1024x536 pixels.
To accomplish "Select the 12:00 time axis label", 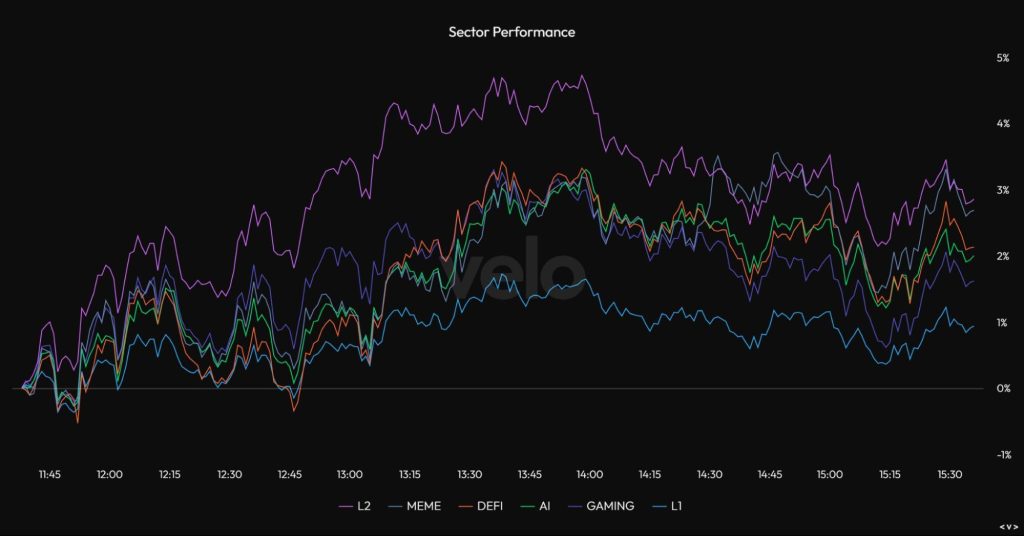I will (x=109, y=475).
